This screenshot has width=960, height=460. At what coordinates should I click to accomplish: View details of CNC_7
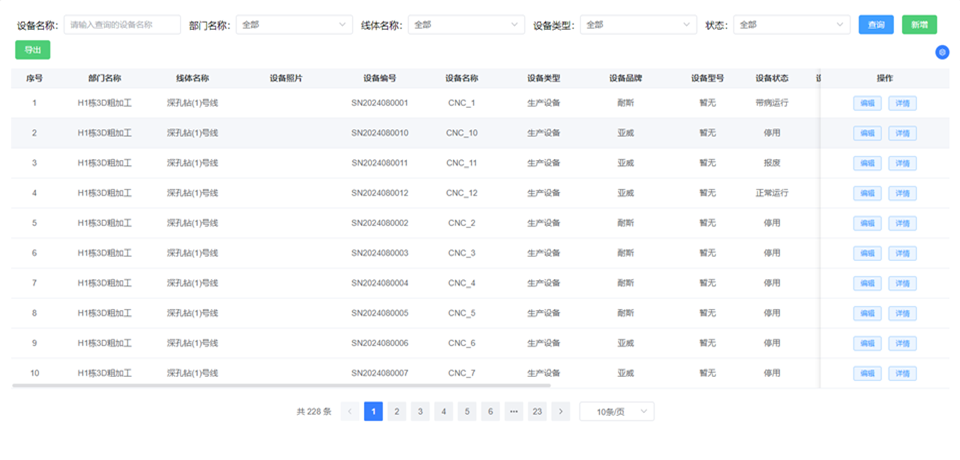(902, 374)
